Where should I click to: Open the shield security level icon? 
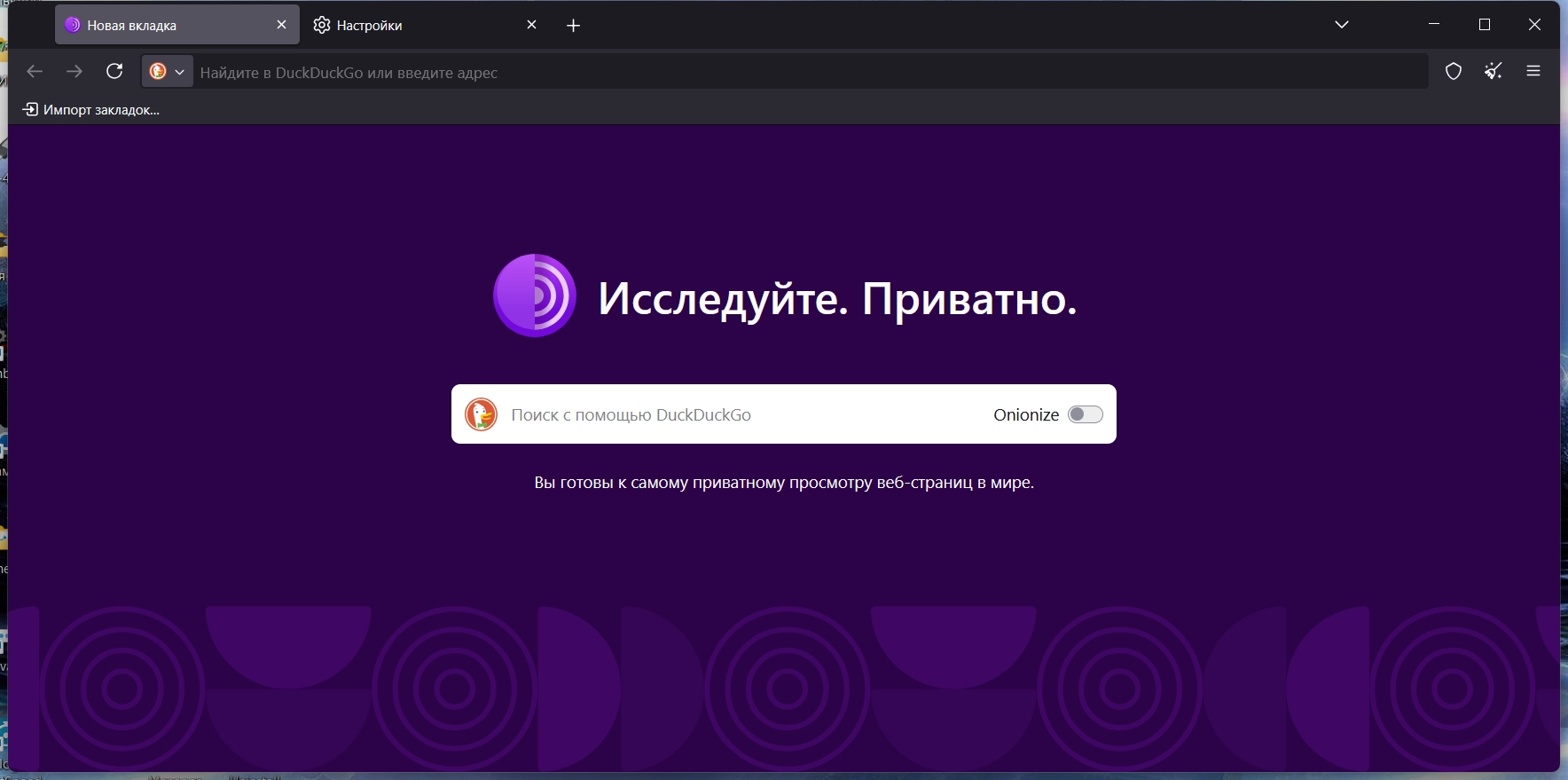click(x=1454, y=72)
